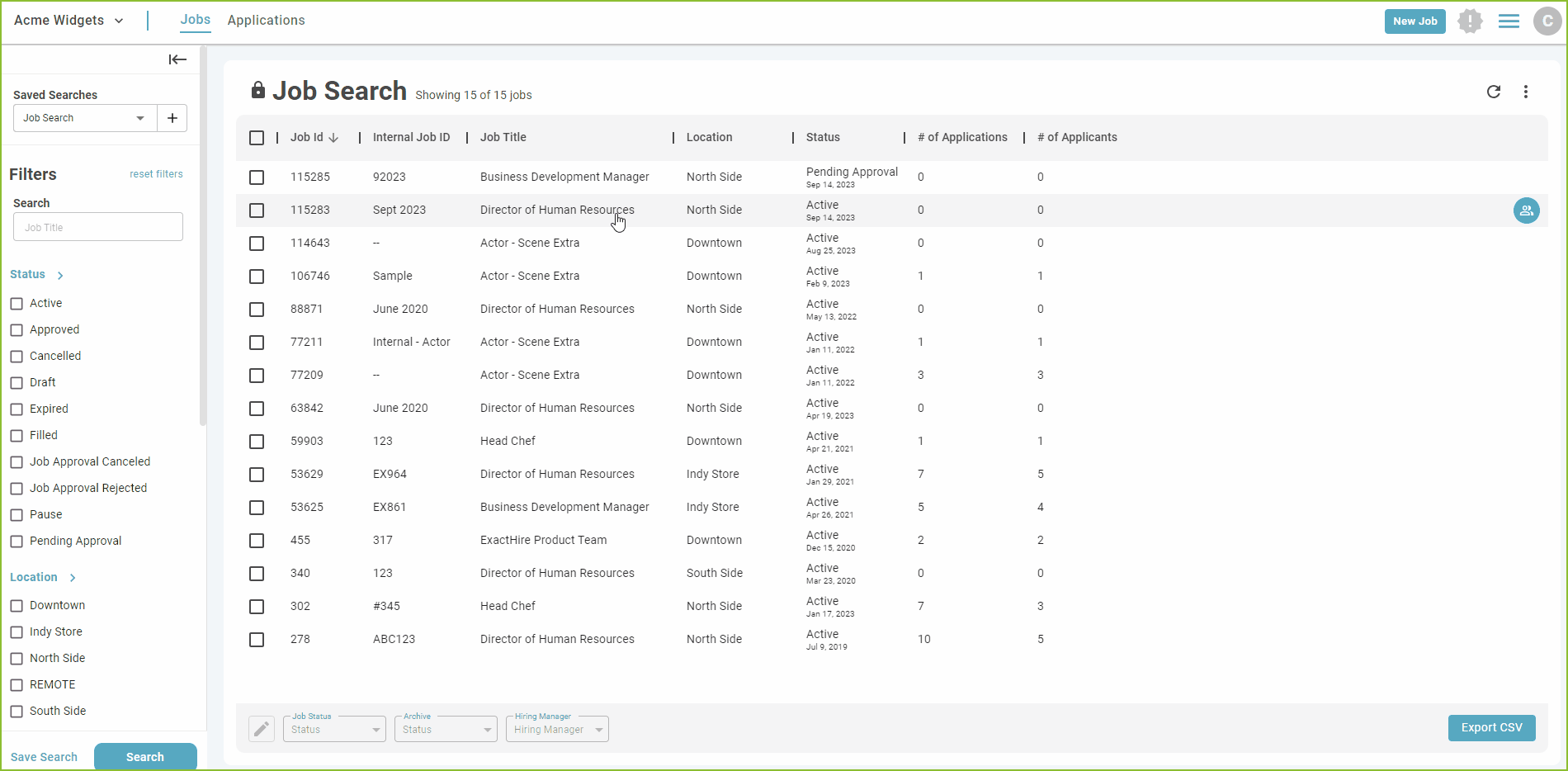Enable the Active status filter checkbox
Screen dimensions: 1568x771
click(x=17, y=304)
